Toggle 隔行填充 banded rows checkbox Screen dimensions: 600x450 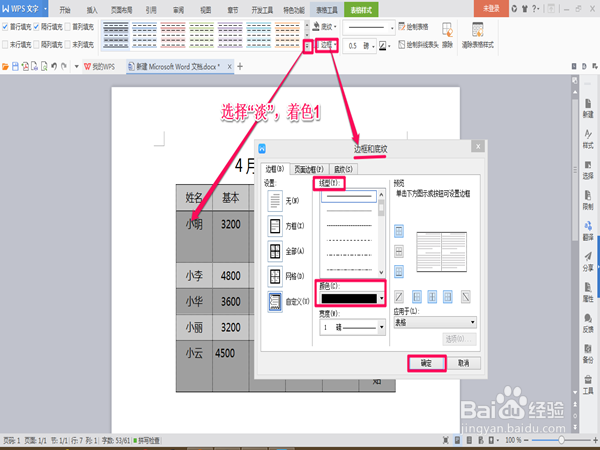(x=36, y=26)
